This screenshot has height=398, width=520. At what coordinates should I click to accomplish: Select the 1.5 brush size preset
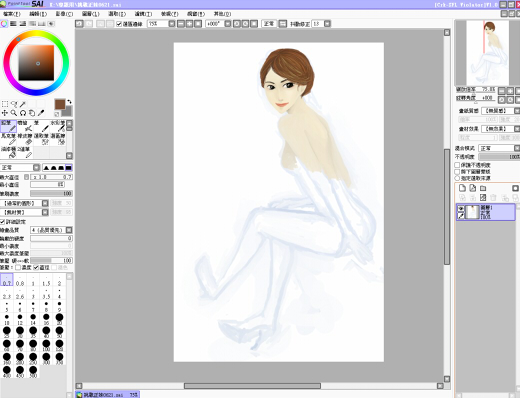46,280
